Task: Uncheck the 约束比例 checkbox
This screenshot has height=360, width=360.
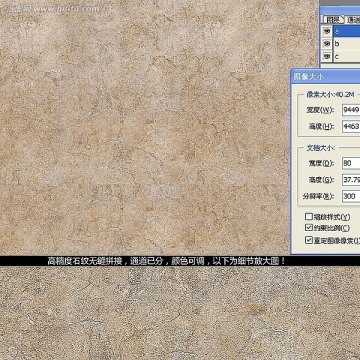Action: tap(309, 228)
